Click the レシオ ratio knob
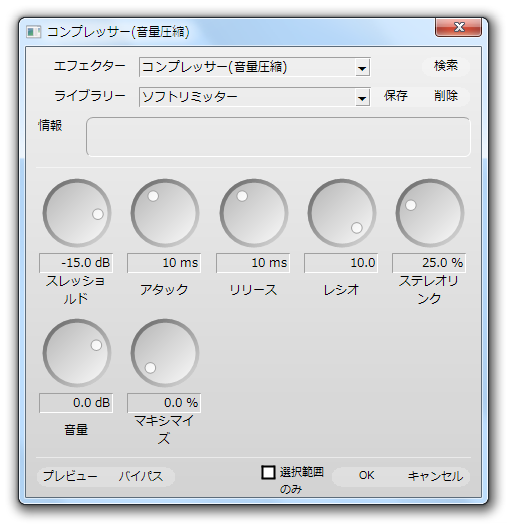 click(342, 213)
